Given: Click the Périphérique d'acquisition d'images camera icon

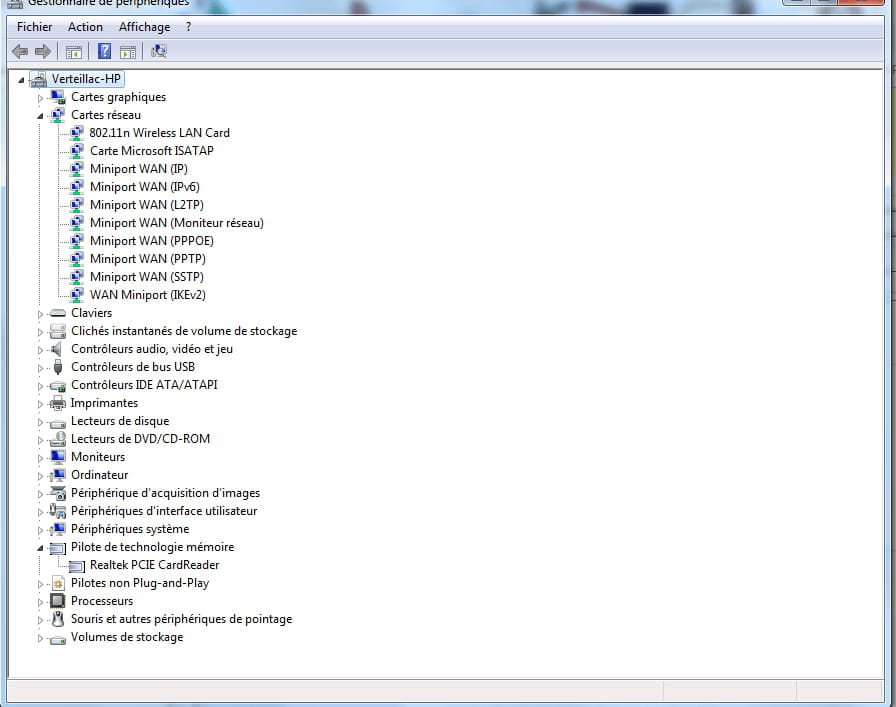Looking at the screenshot, I should (x=58, y=493).
